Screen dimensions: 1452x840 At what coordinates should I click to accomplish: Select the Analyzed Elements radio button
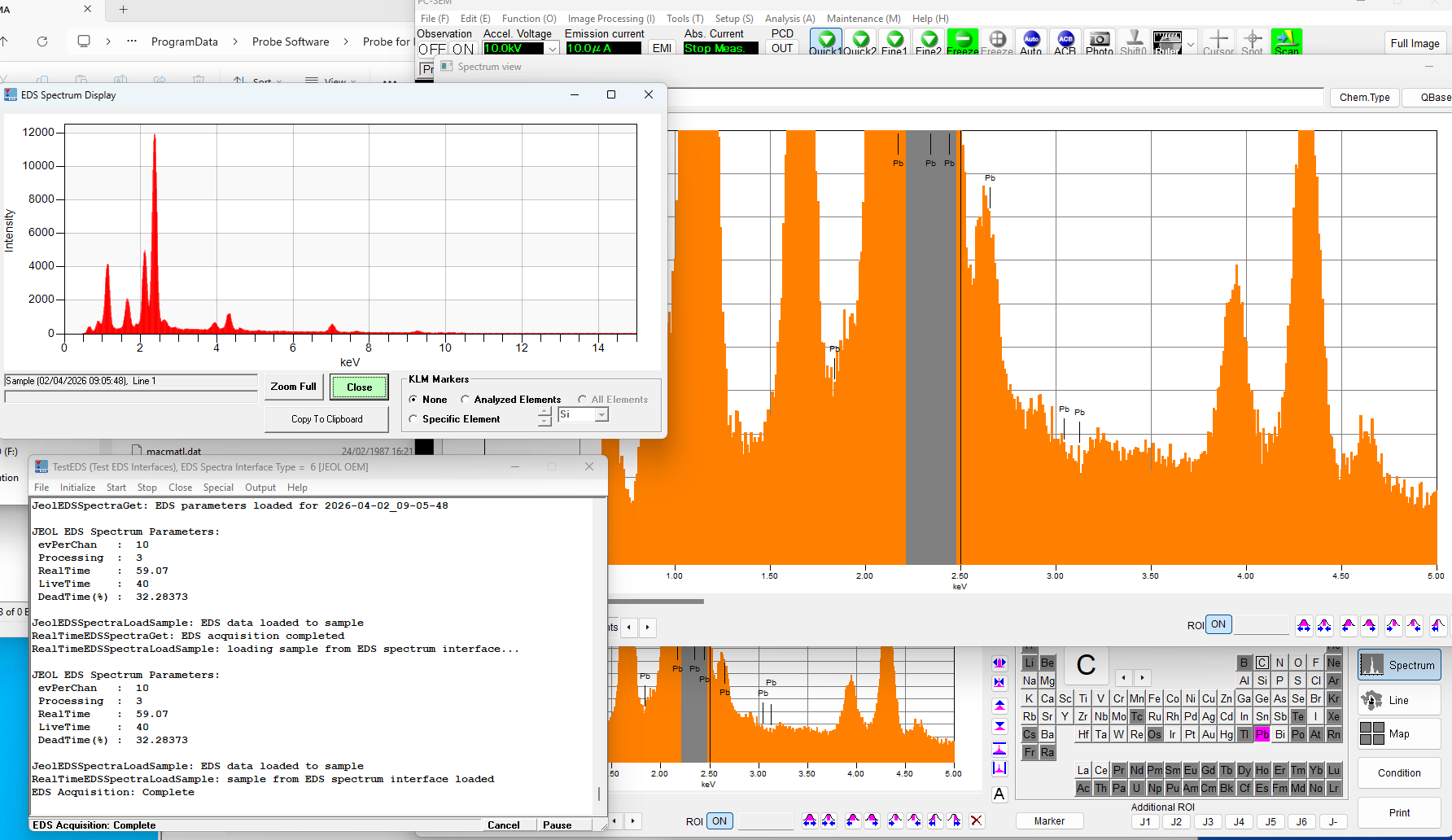[x=466, y=400]
